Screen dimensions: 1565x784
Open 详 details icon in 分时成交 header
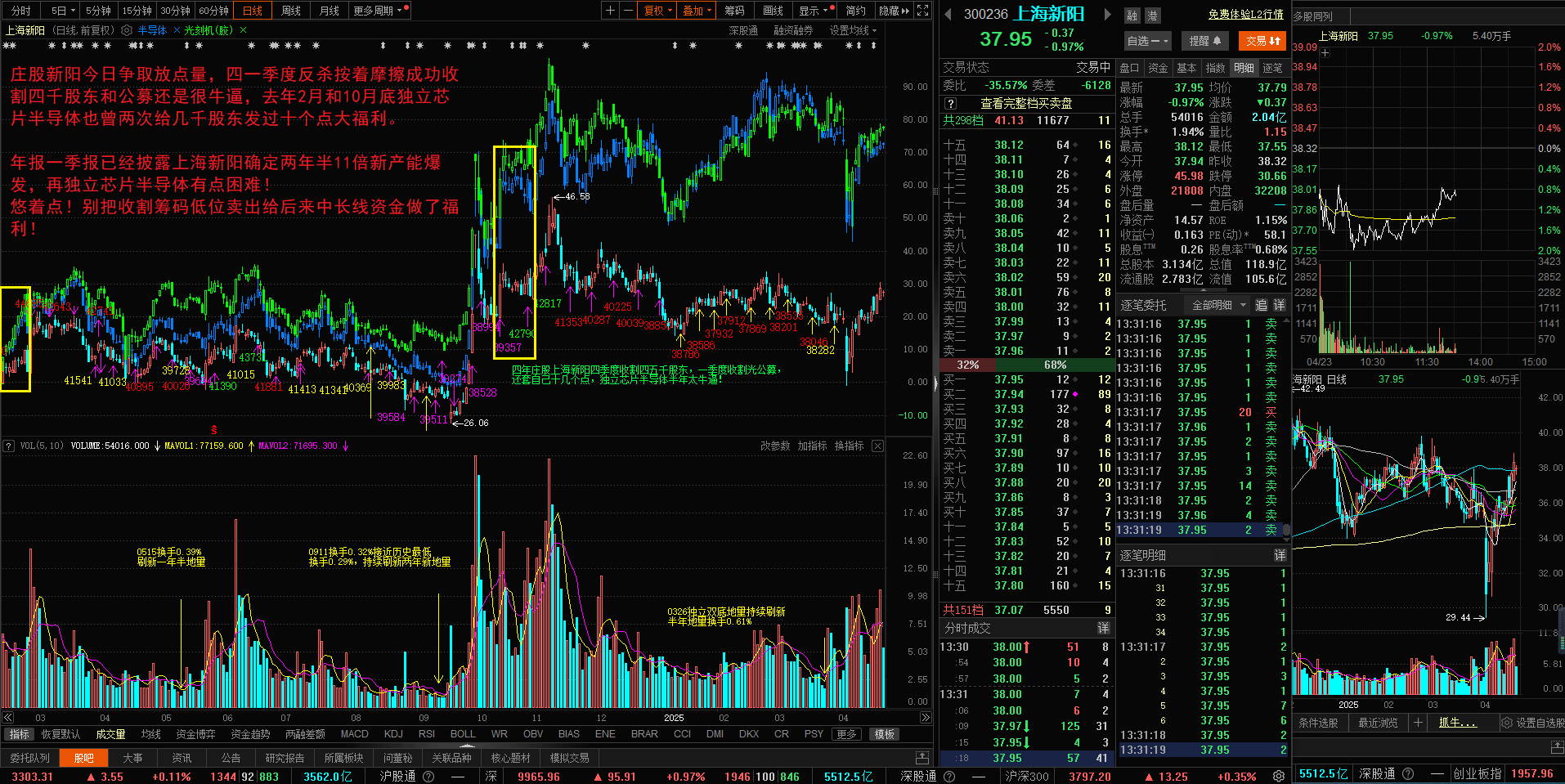point(1103,628)
